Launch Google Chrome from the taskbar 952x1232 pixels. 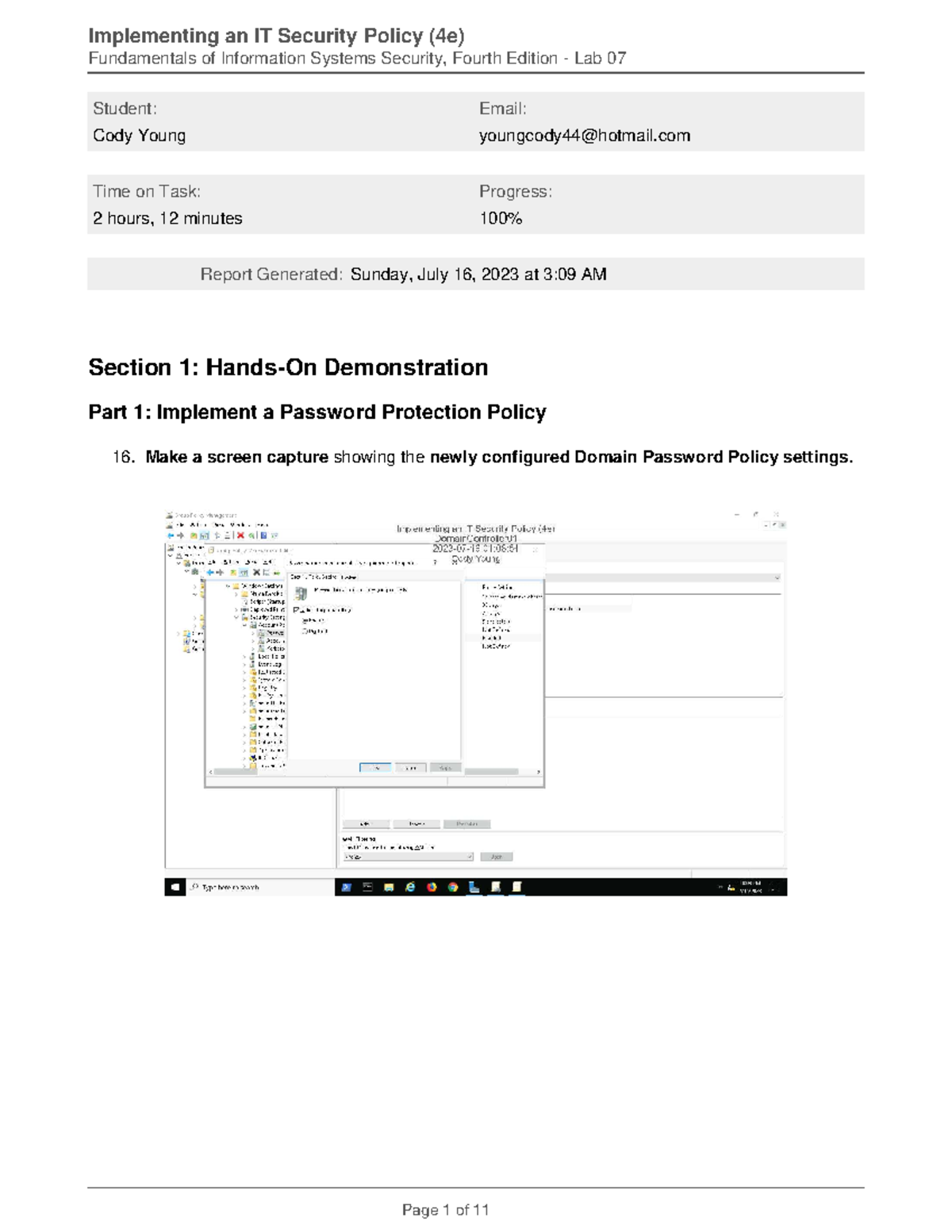tap(451, 887)
